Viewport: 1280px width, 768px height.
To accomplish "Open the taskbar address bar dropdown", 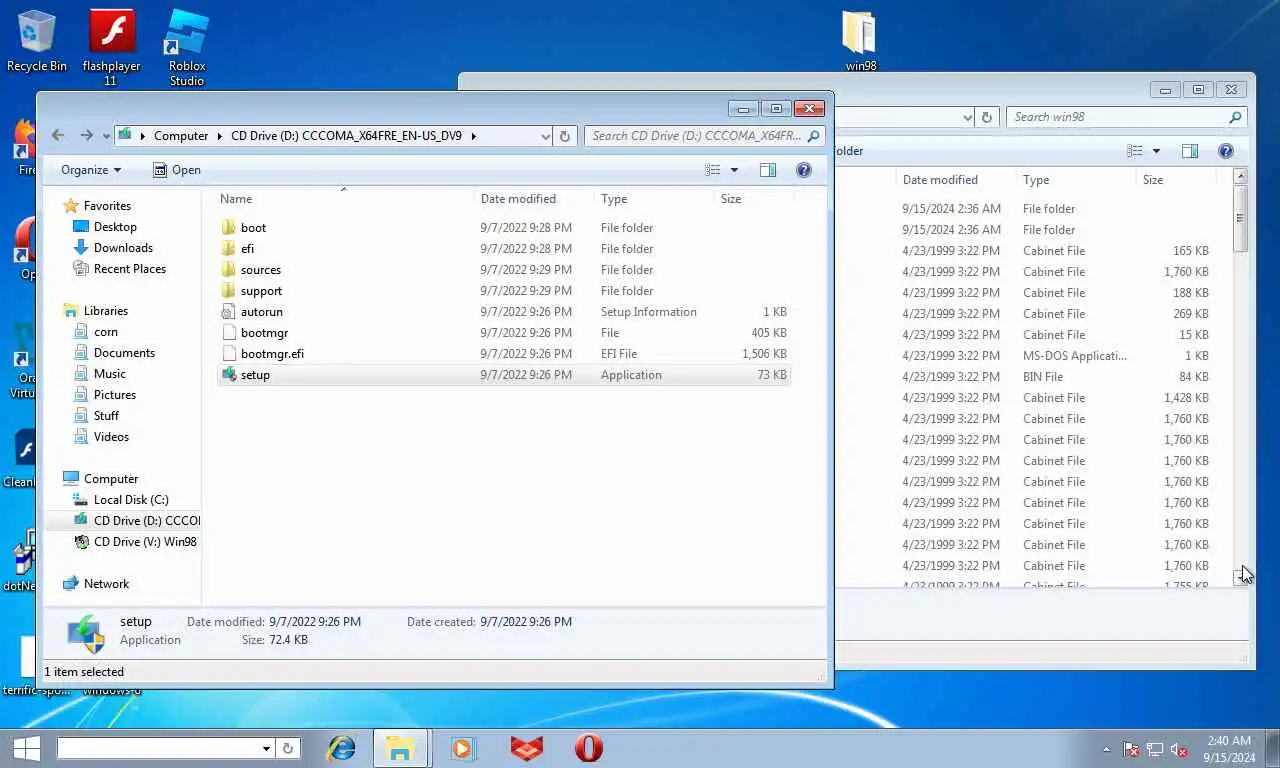I will click(266, 748).
